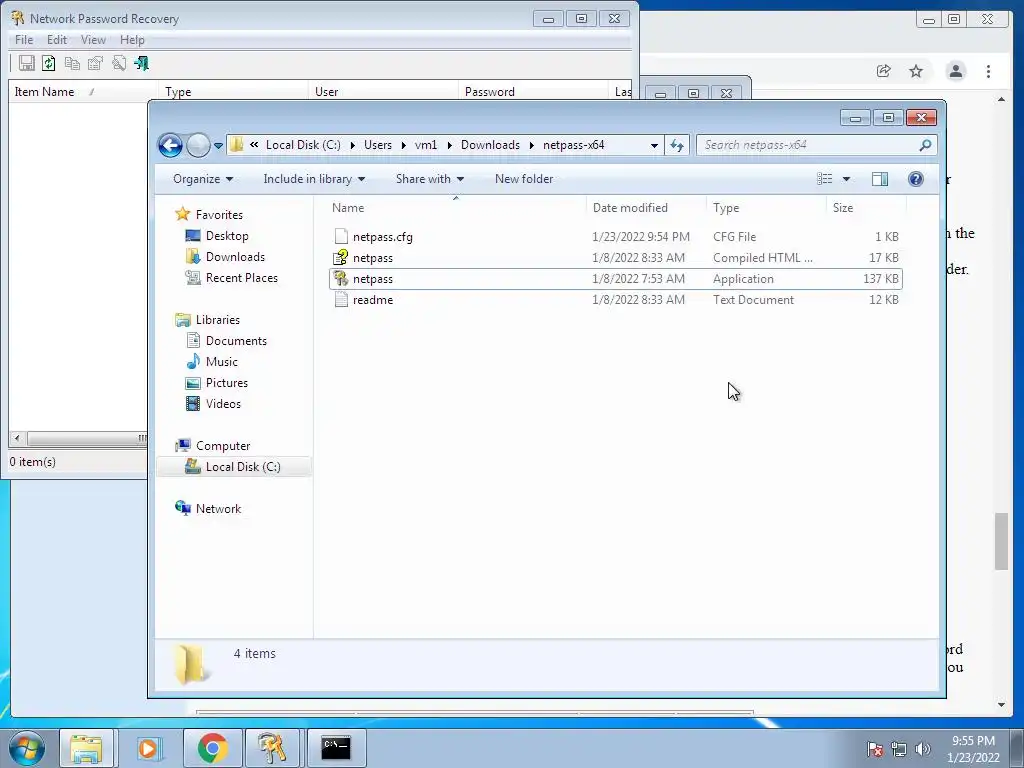This screenshot has height=768, width=1024.
Task: Click Exit icon in Network Password Recovery toolbar
Action: tap(142, 63)
